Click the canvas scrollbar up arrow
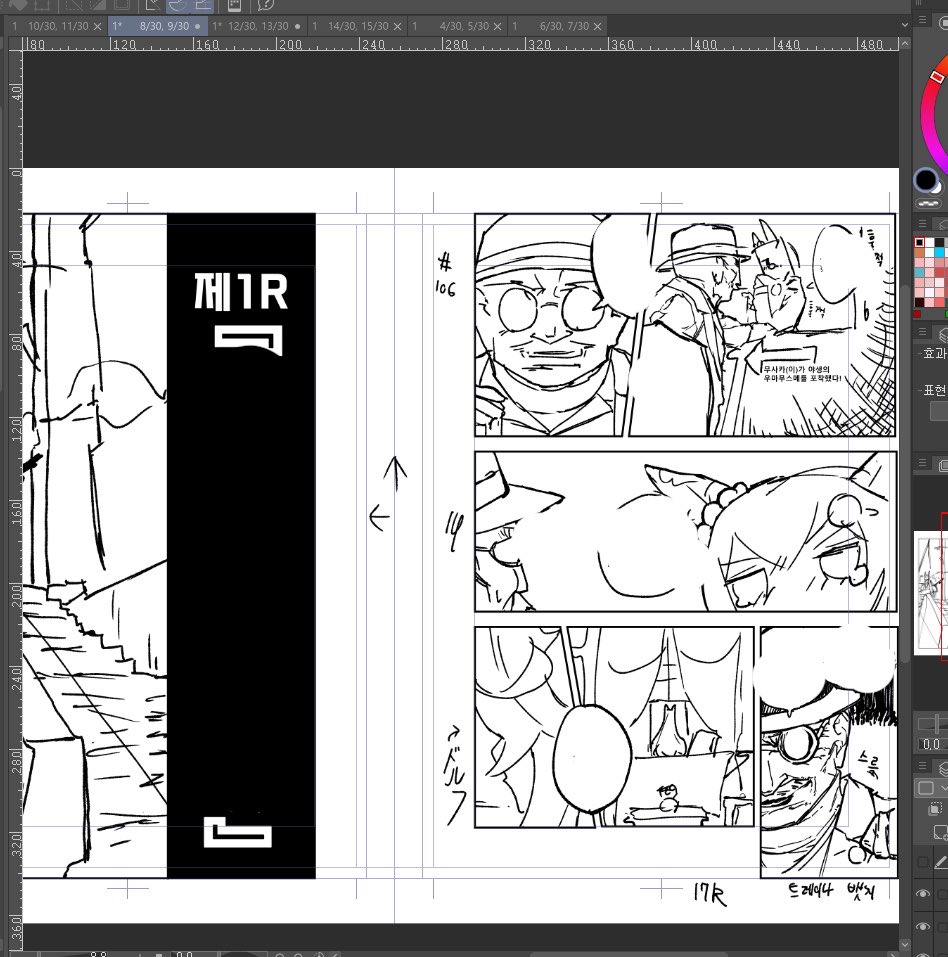Viewport: 948px width, 957px height. (x=905, y=44)
